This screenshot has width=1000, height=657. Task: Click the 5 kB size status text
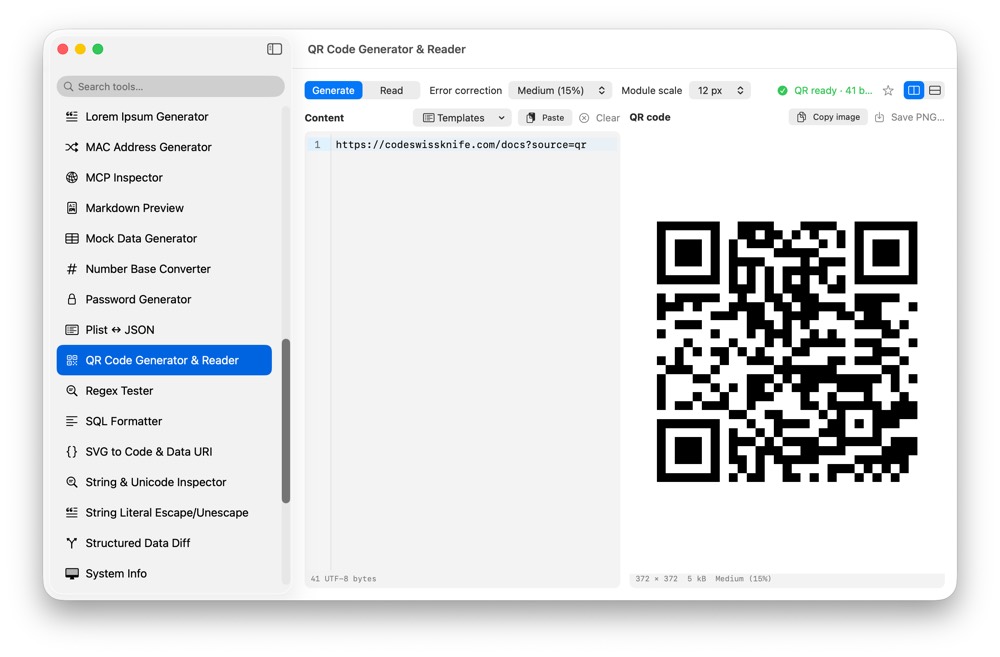(696, 579)
